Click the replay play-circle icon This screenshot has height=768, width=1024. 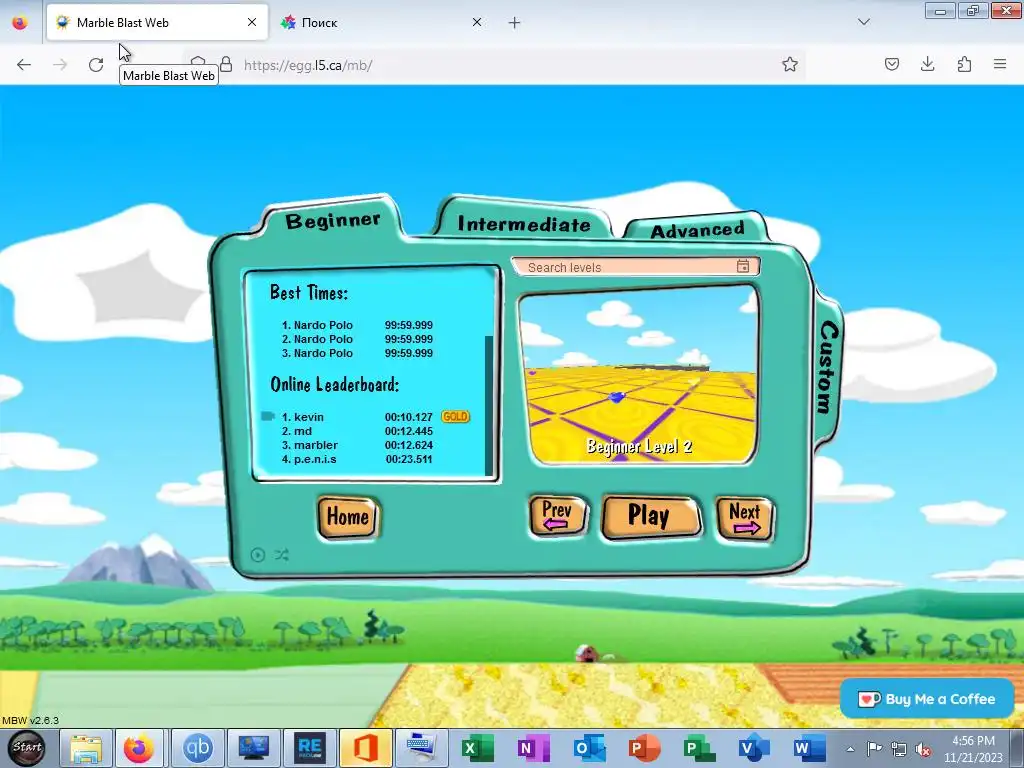[258, 554]
